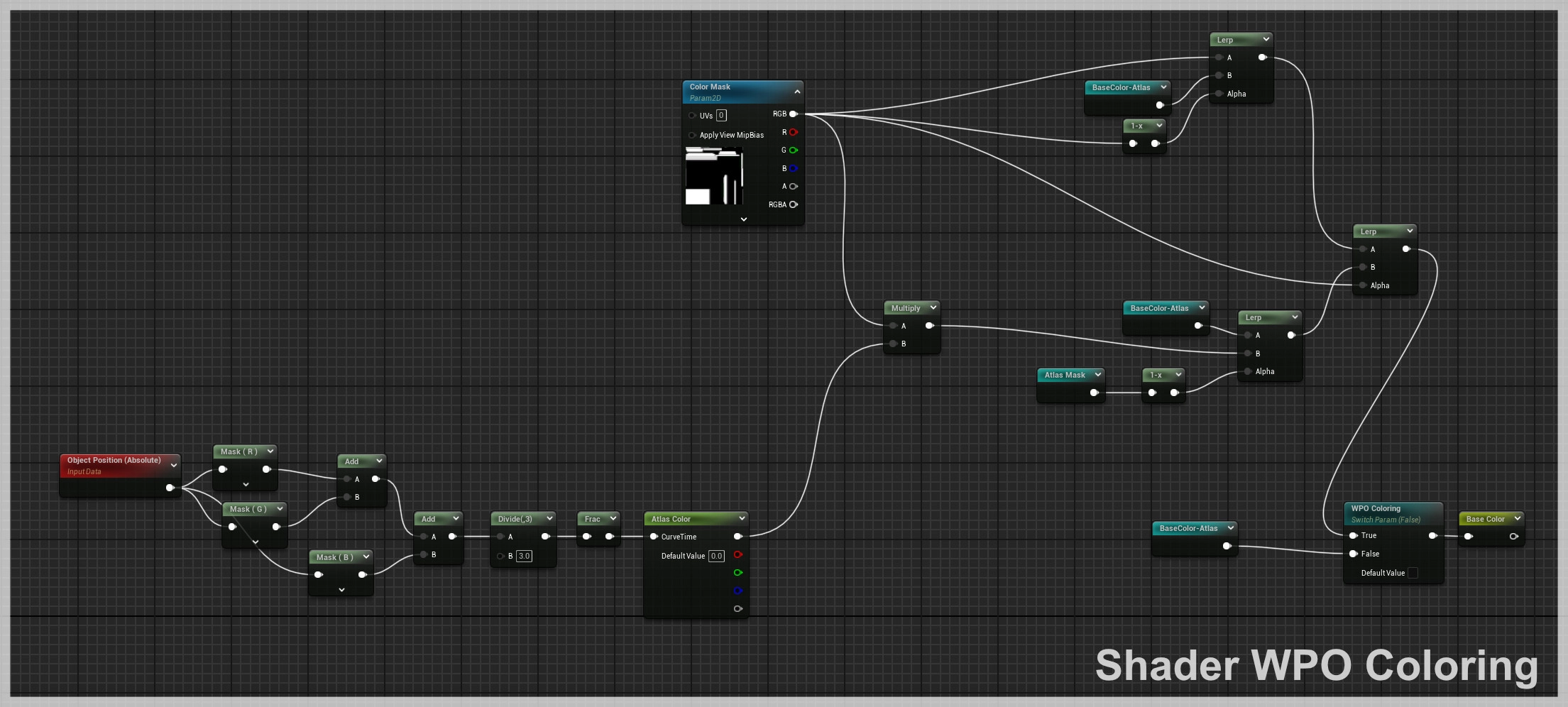Expand the chevron below the Mask (R) pins
This screenshot has width=1568, height=707.
[246, 485]
